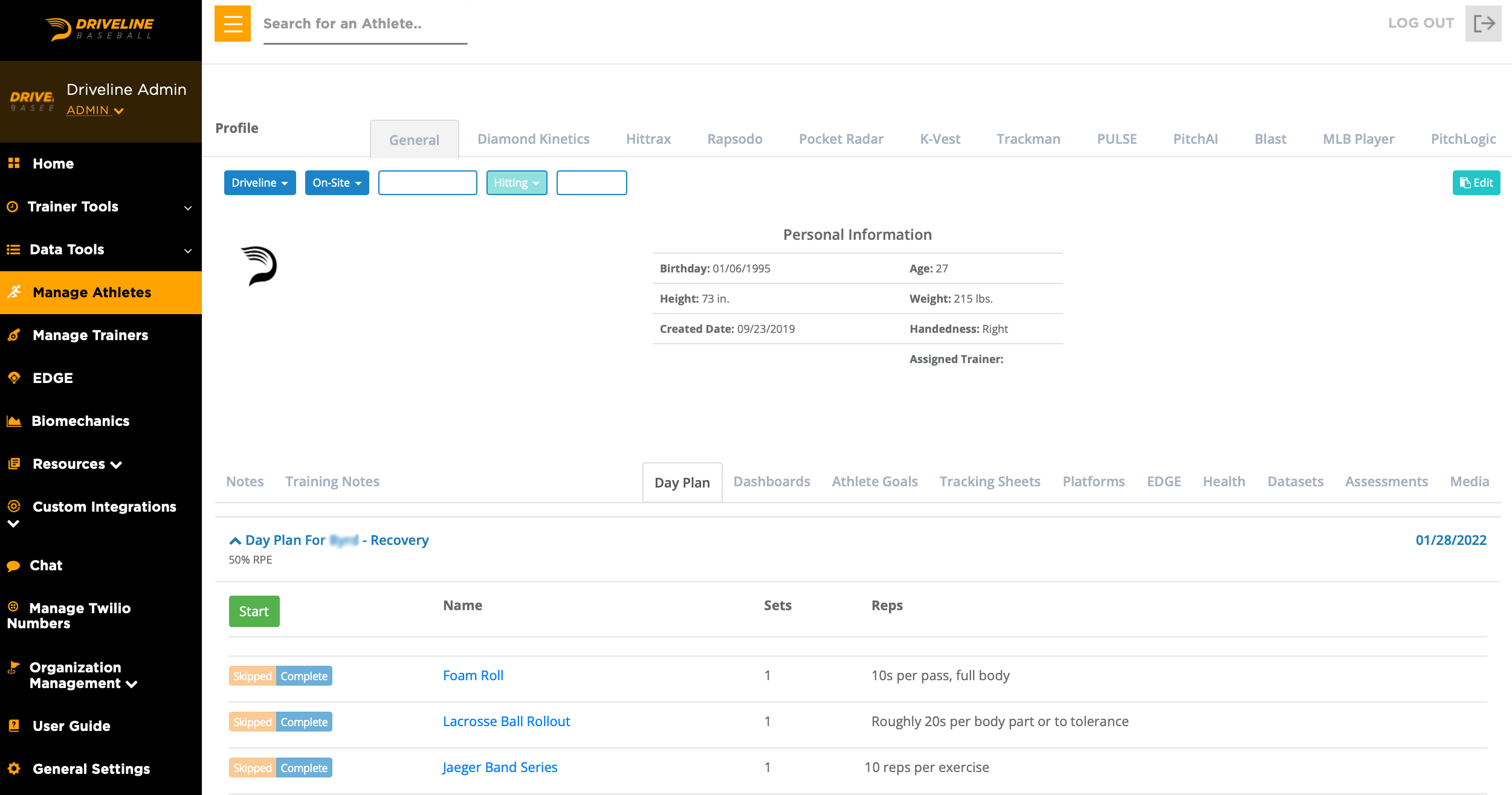Click the Biomechanics chart icon
Viewport: 1512px width, 795px height.
coord(14,421)
